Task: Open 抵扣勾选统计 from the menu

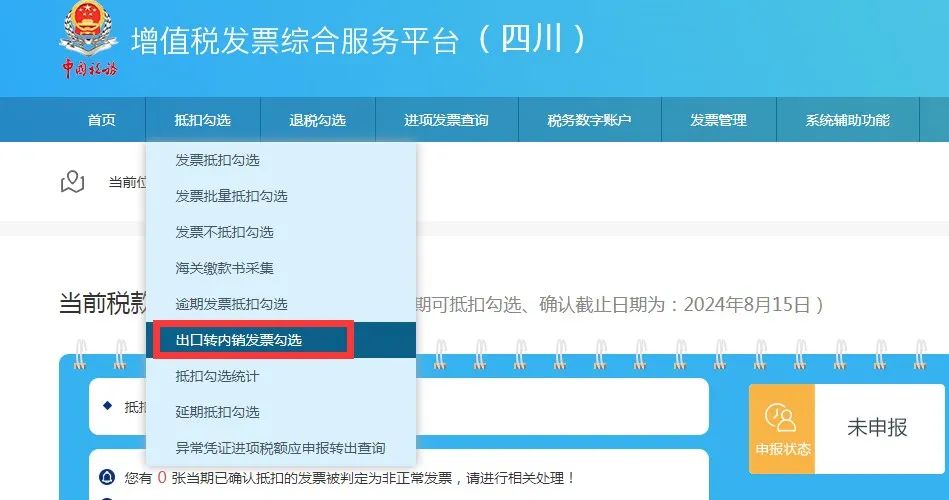Action: point(217,376)
